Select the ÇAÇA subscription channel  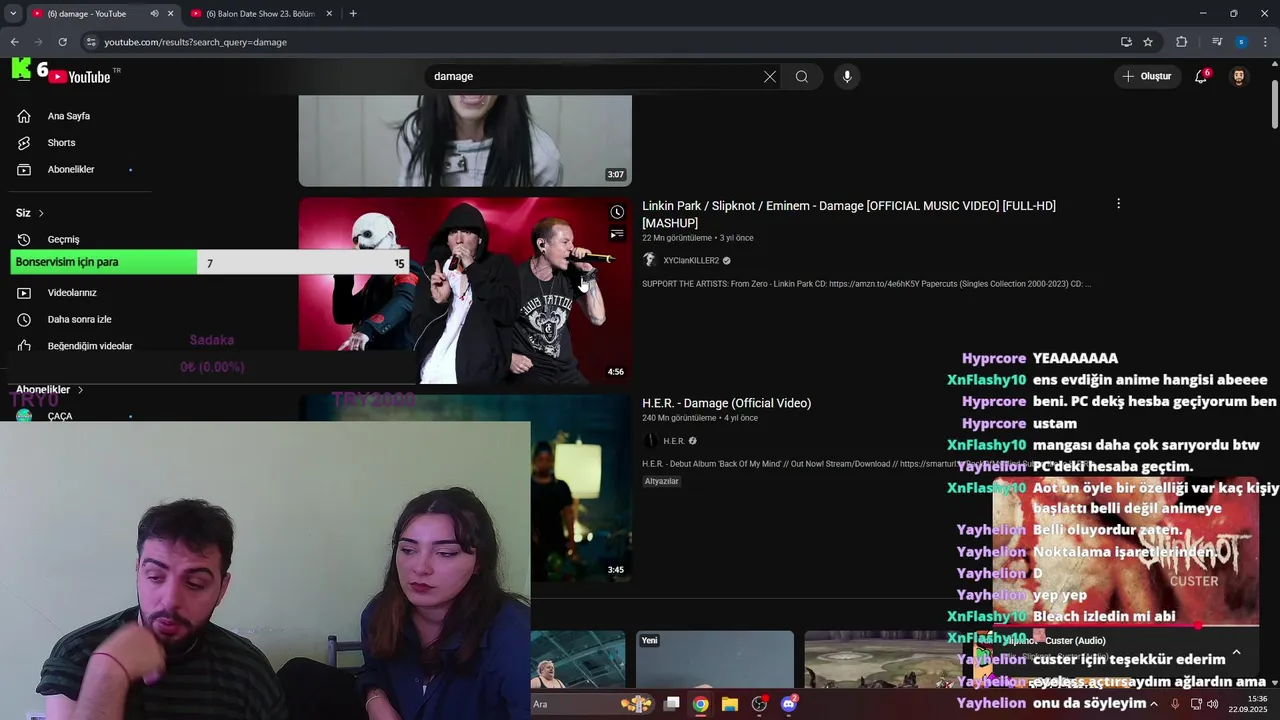pos(60,416)
